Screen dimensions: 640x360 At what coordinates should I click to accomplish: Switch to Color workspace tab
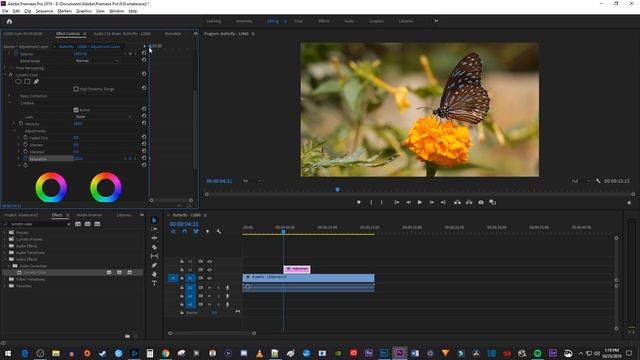[x=298, y=21]
